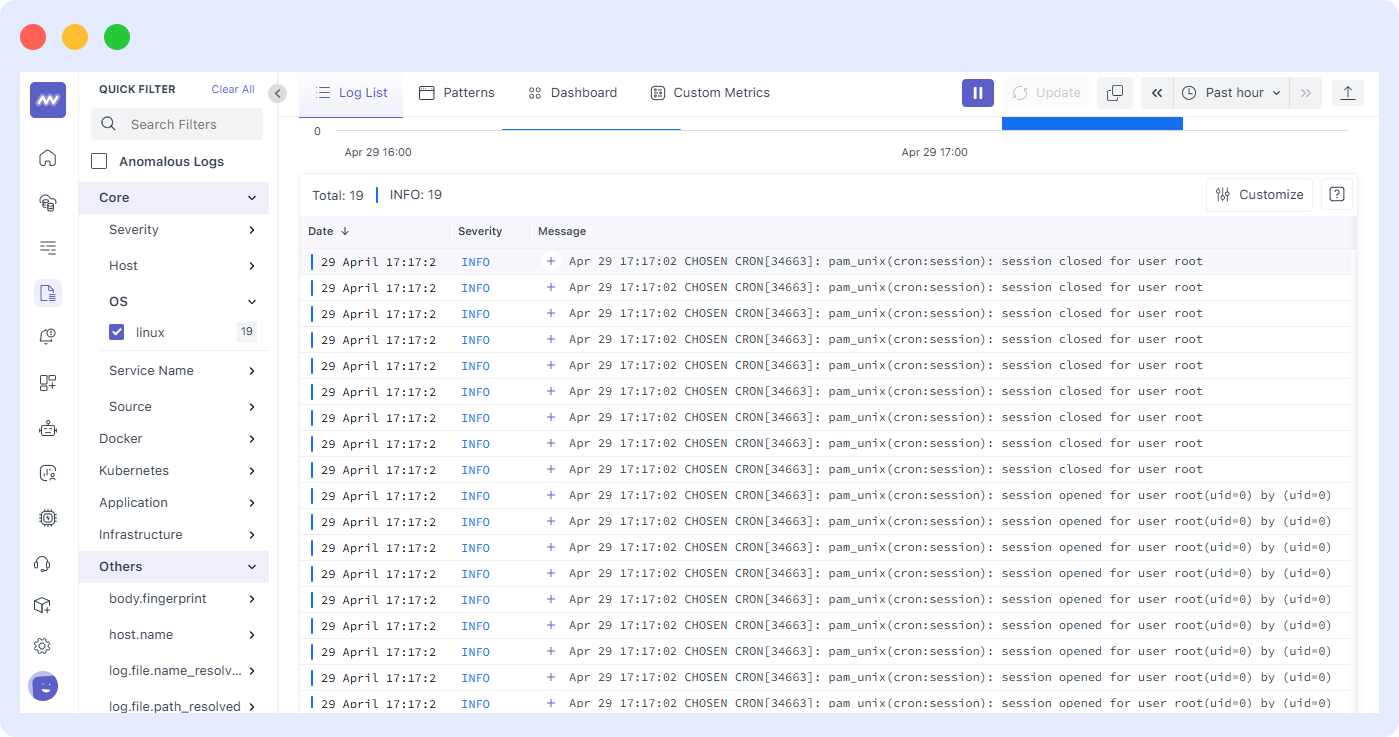Switch to the Dashboard tab
The width and height of the screenshot is (1399, 737).
572,93
